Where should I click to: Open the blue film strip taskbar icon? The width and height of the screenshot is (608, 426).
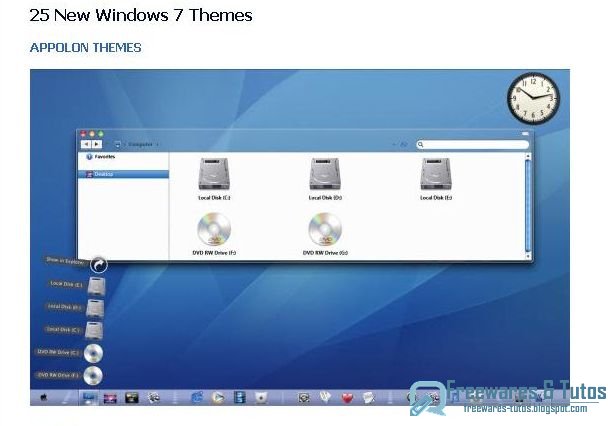point(240,398)
